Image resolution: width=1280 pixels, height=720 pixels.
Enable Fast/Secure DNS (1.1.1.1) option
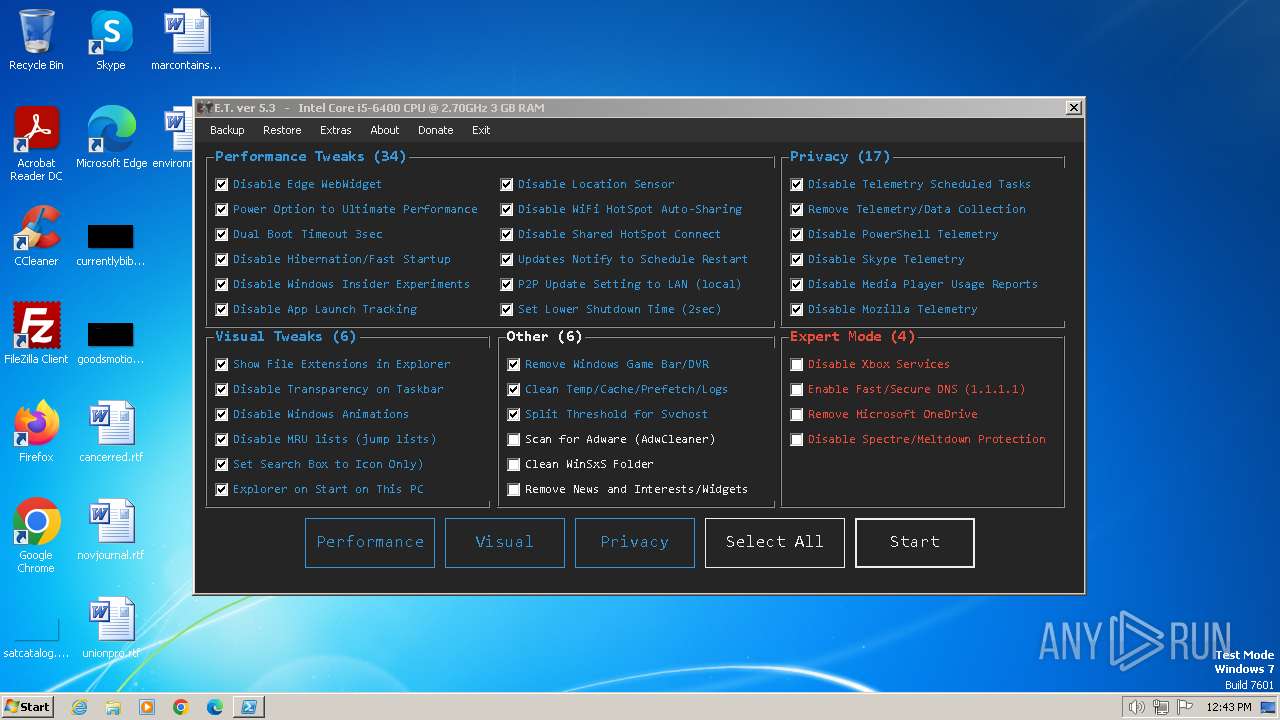pyautogui.click(x=797, y=389)
